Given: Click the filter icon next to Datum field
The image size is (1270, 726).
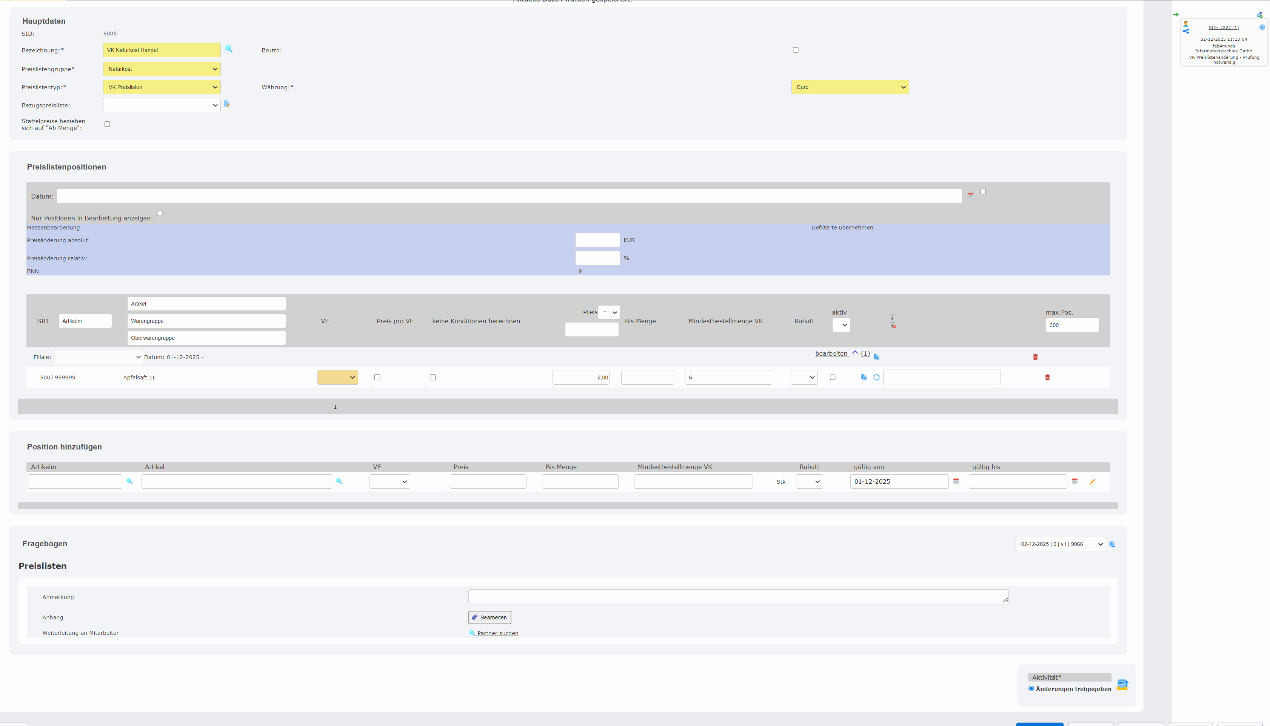Looking at the screenshot, I should click(x=970, y=196).
